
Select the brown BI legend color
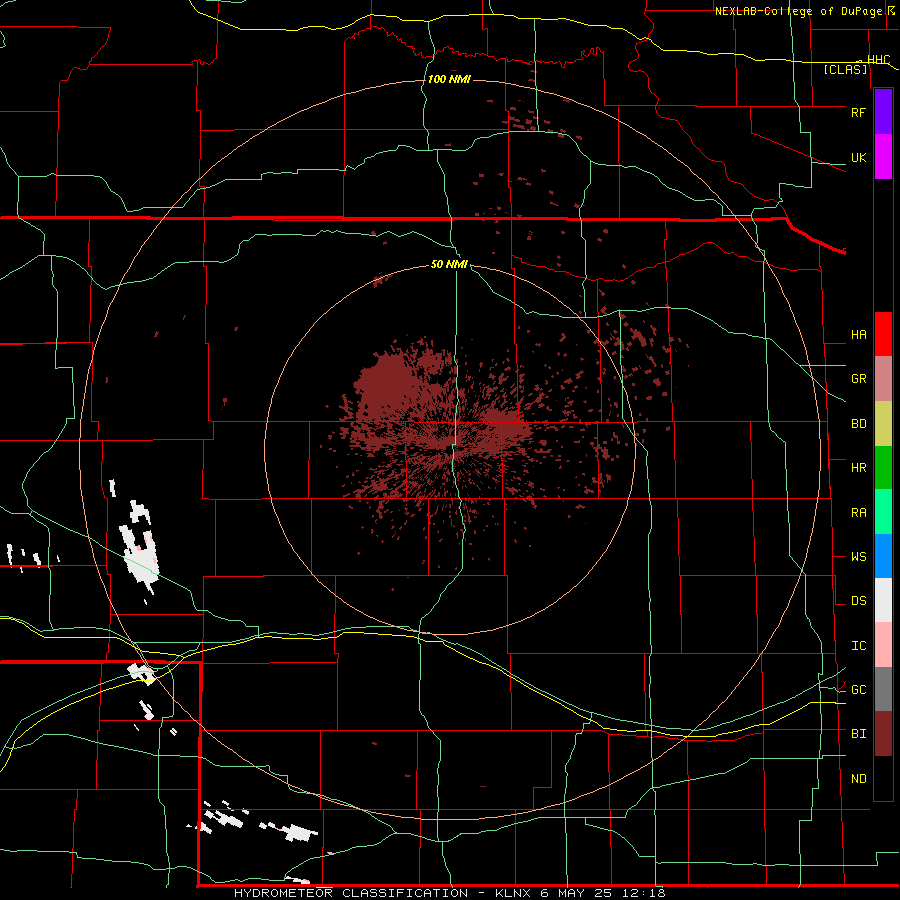883,734
